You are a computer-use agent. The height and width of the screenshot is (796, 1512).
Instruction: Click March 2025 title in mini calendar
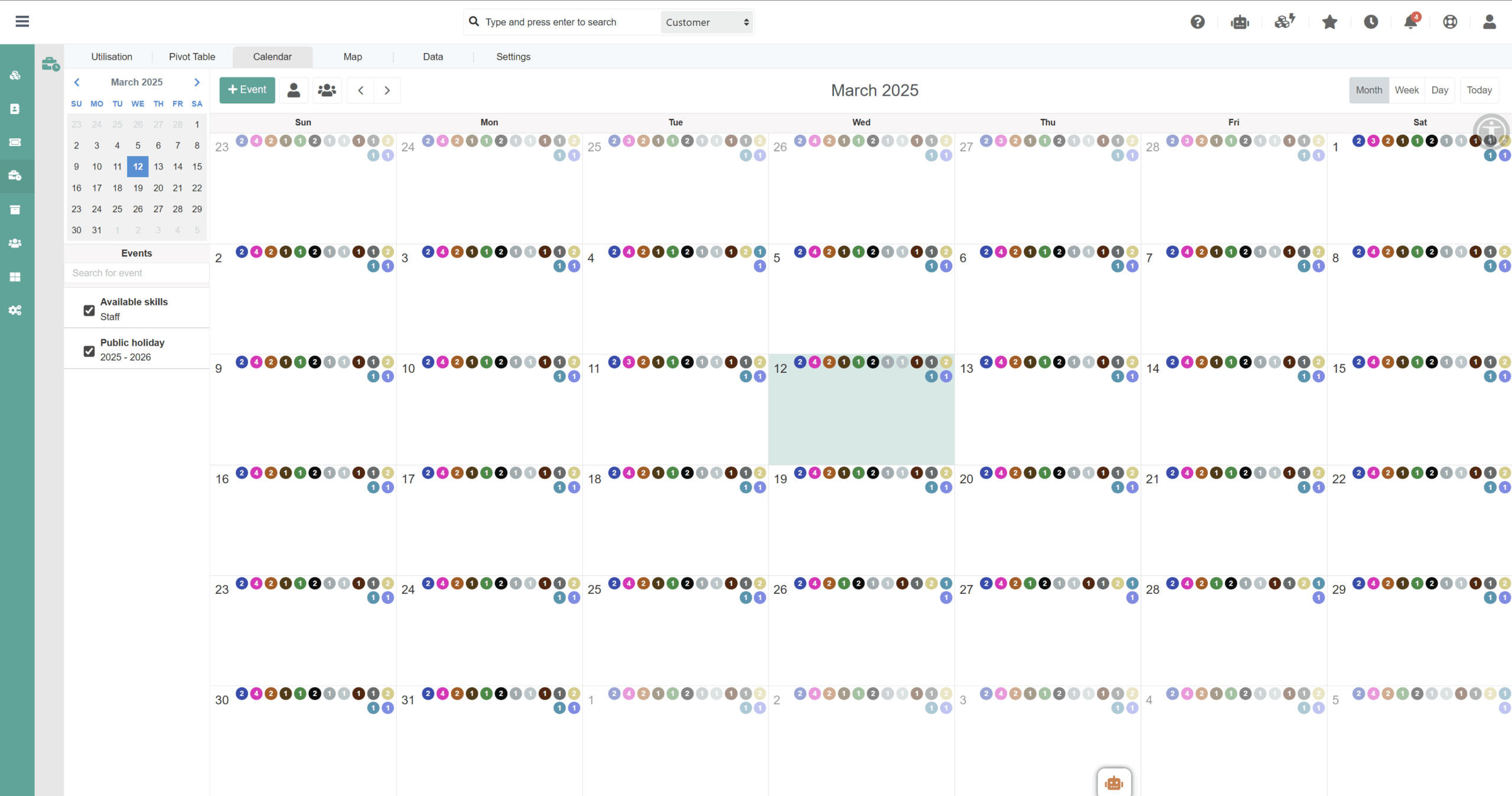(x=136, y=82)
